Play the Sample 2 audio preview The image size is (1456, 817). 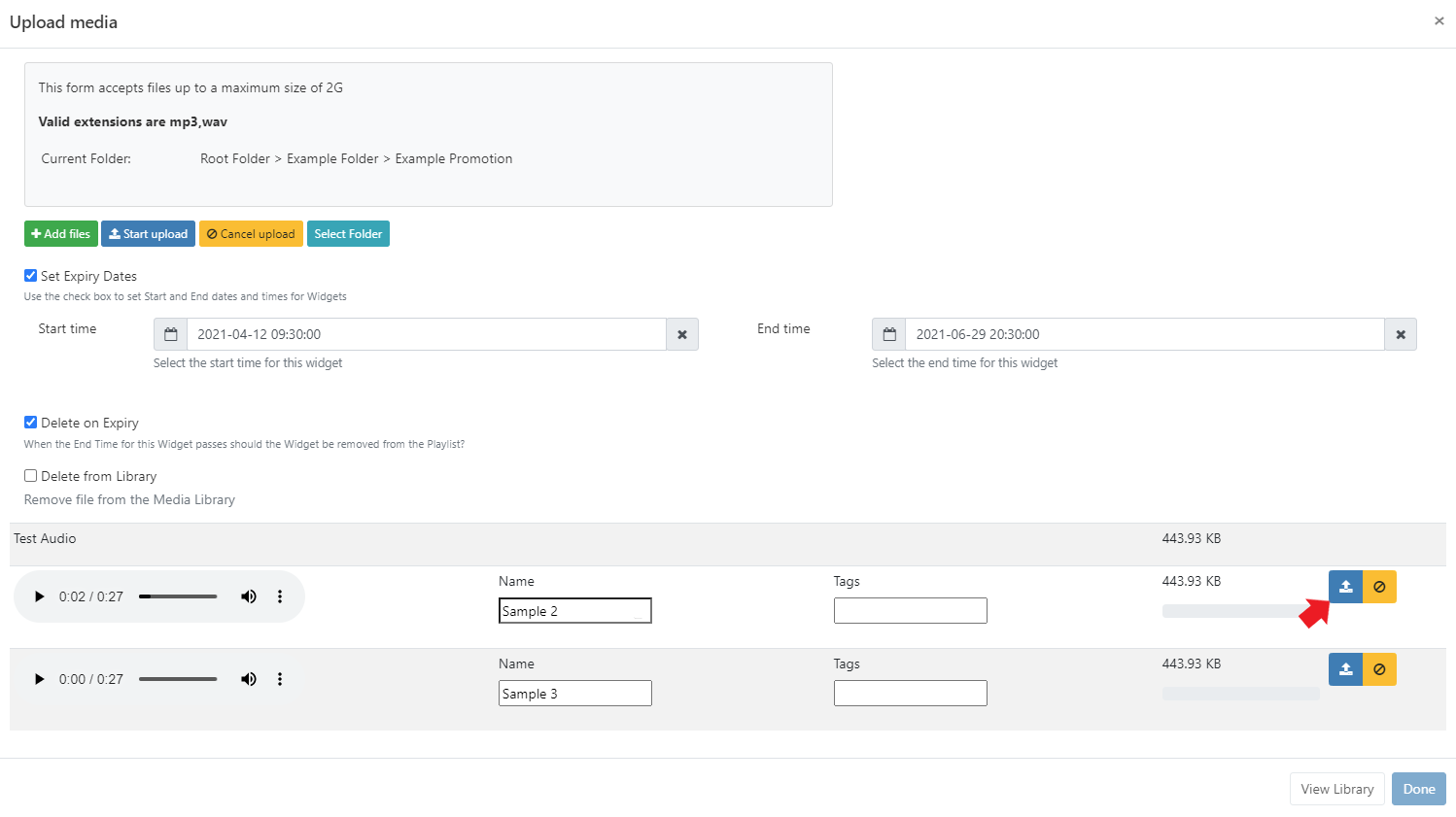click(39, 596)
